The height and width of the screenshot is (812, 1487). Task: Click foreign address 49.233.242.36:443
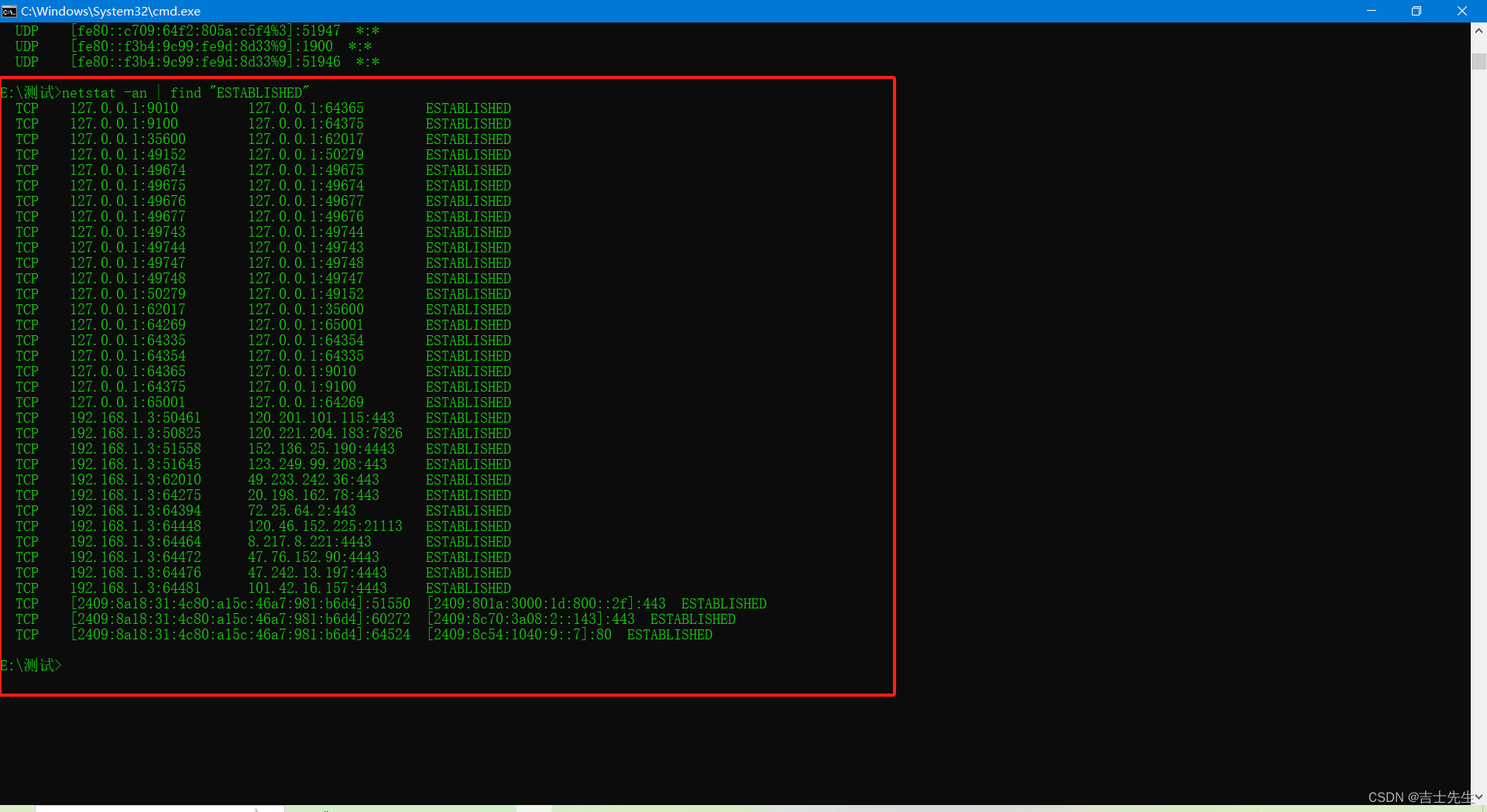(314, 480)
